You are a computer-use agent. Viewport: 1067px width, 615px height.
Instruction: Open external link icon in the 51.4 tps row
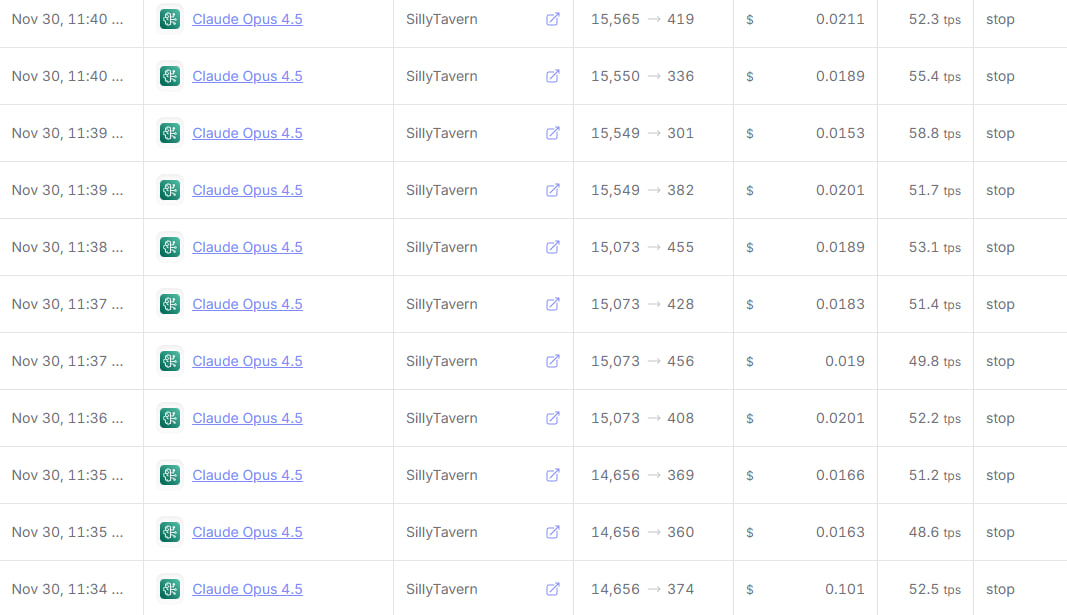[553, 304]
